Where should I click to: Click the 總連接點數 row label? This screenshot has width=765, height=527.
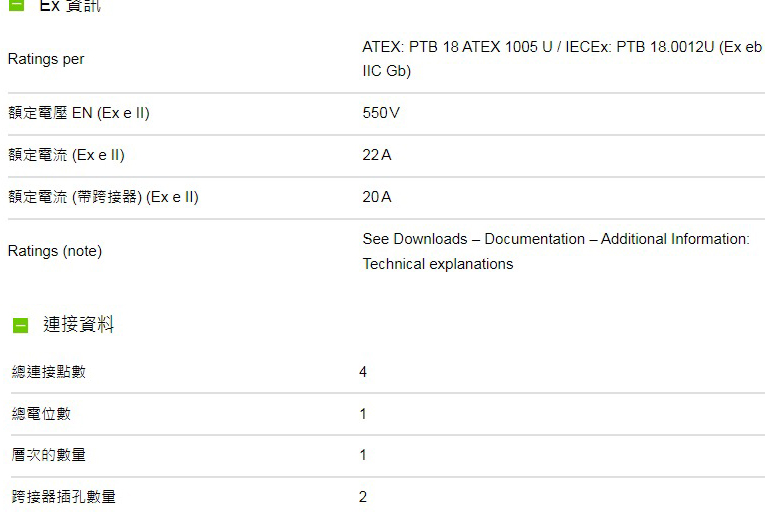[48, 372]
